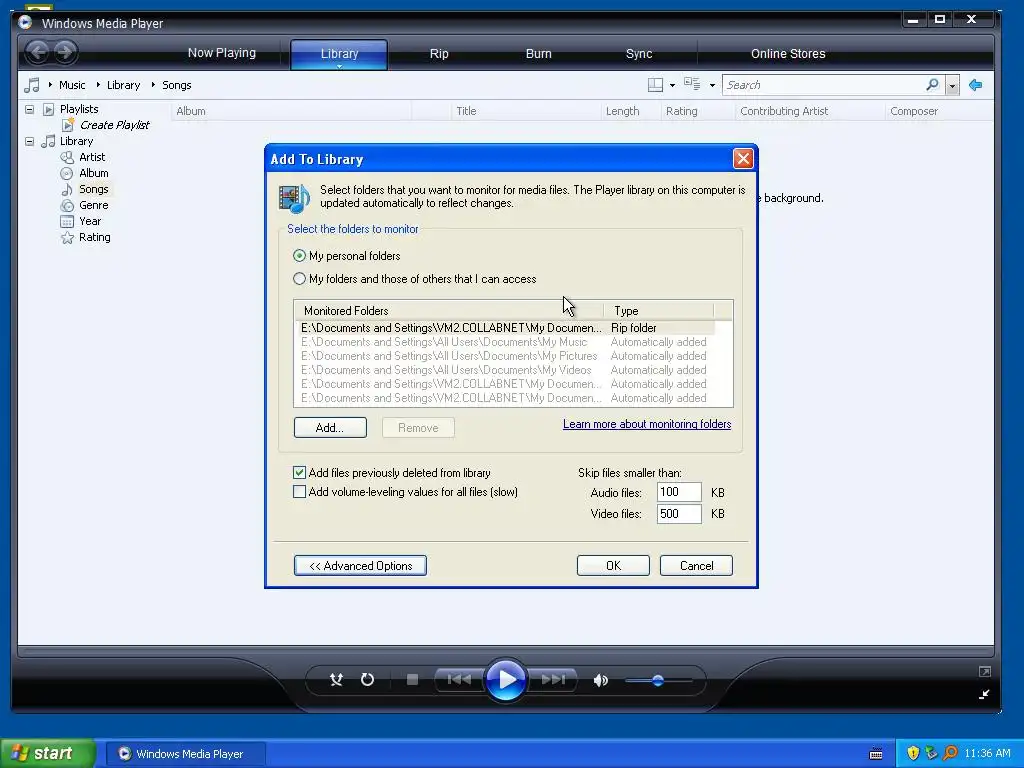Click OK in Add To Library dialog
Image resolution: width=1024 pixels, height=768 pixels.
pos(613,566)
